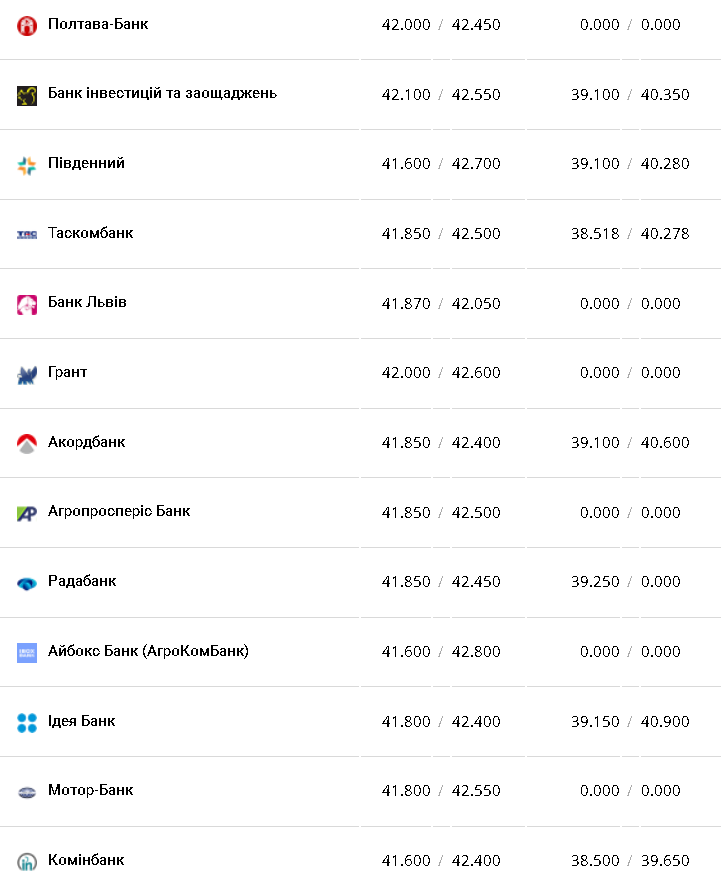Click the Агропросперіс Банк logo icon
Image resolution: width=721 pixels, height=888 pixels.
coord(27,514)
